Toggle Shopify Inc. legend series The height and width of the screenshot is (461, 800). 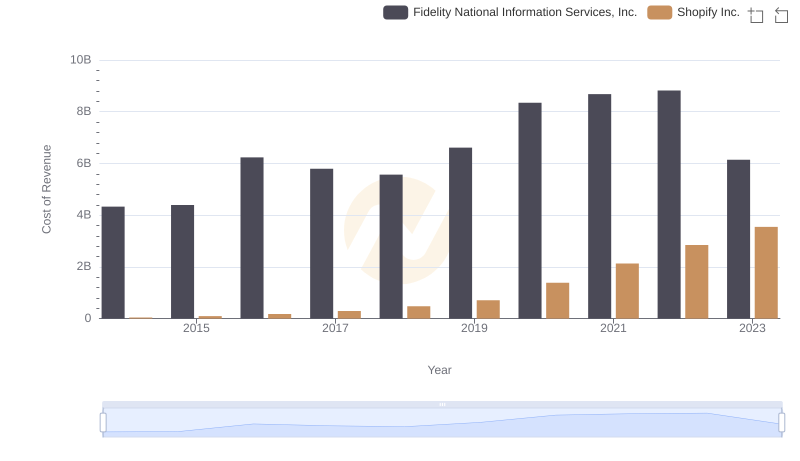(693, 12)
